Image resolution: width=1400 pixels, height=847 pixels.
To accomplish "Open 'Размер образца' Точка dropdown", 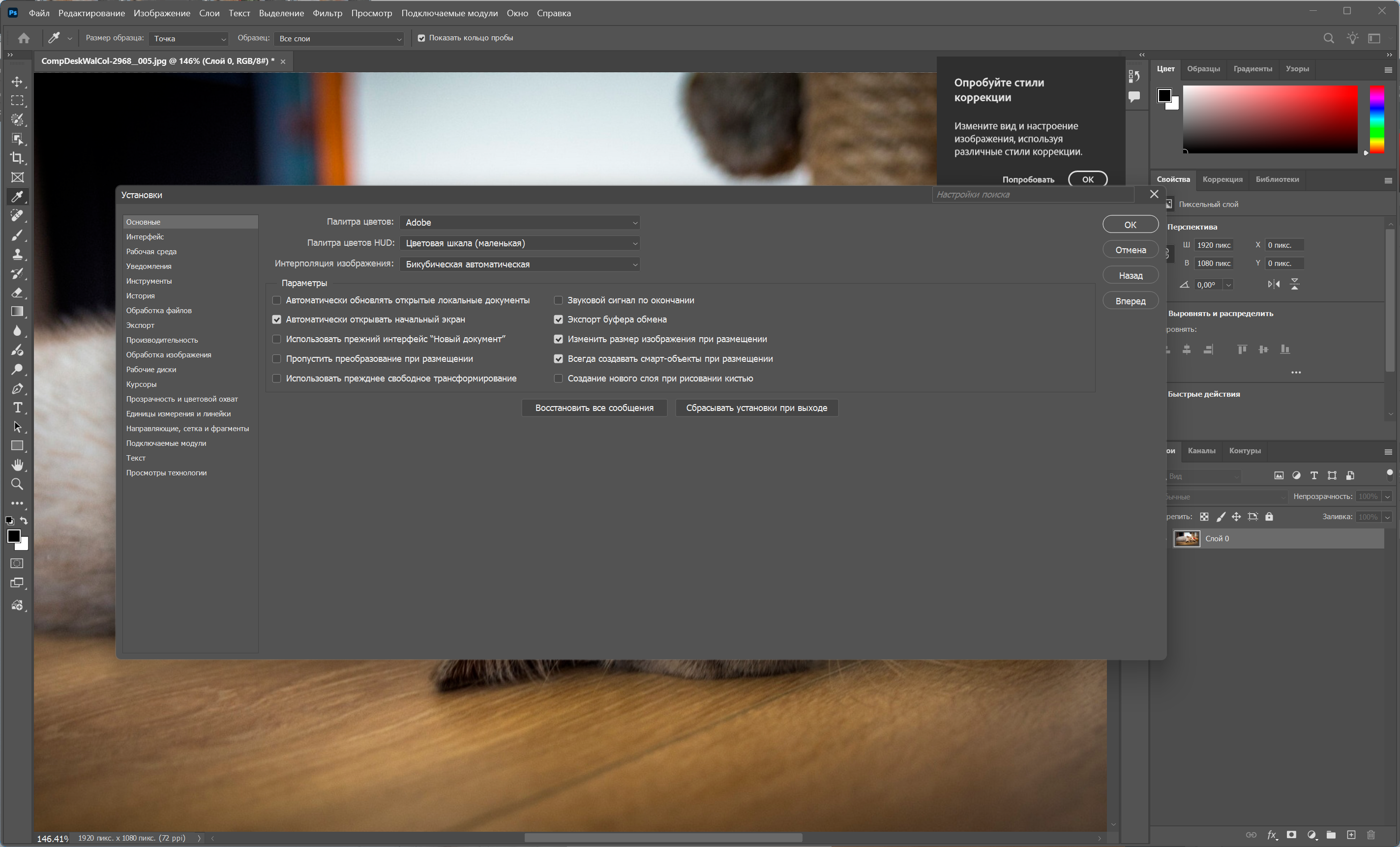I will 189,39.
